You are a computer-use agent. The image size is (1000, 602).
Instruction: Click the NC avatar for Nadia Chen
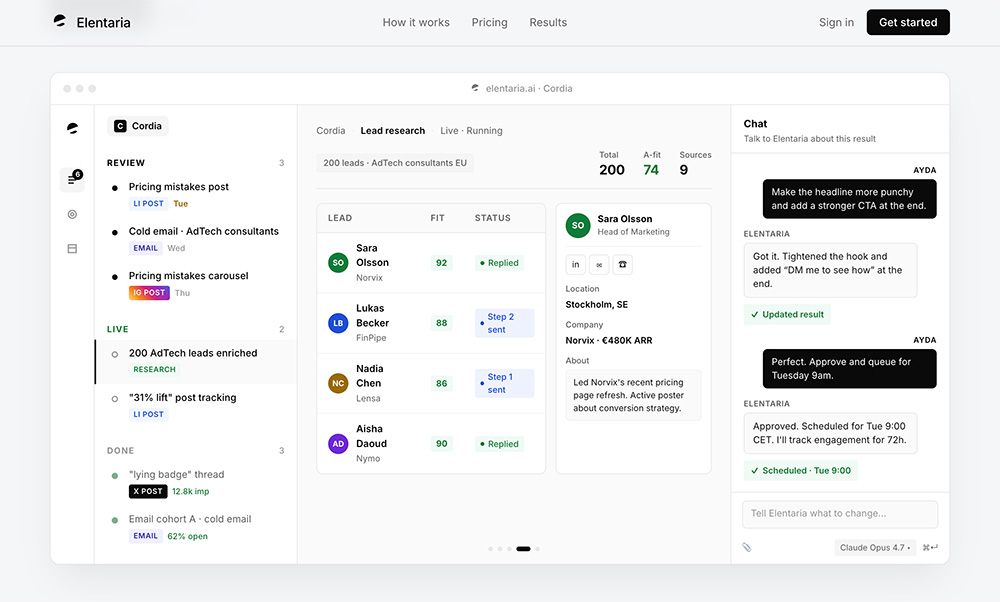(338, 383)
